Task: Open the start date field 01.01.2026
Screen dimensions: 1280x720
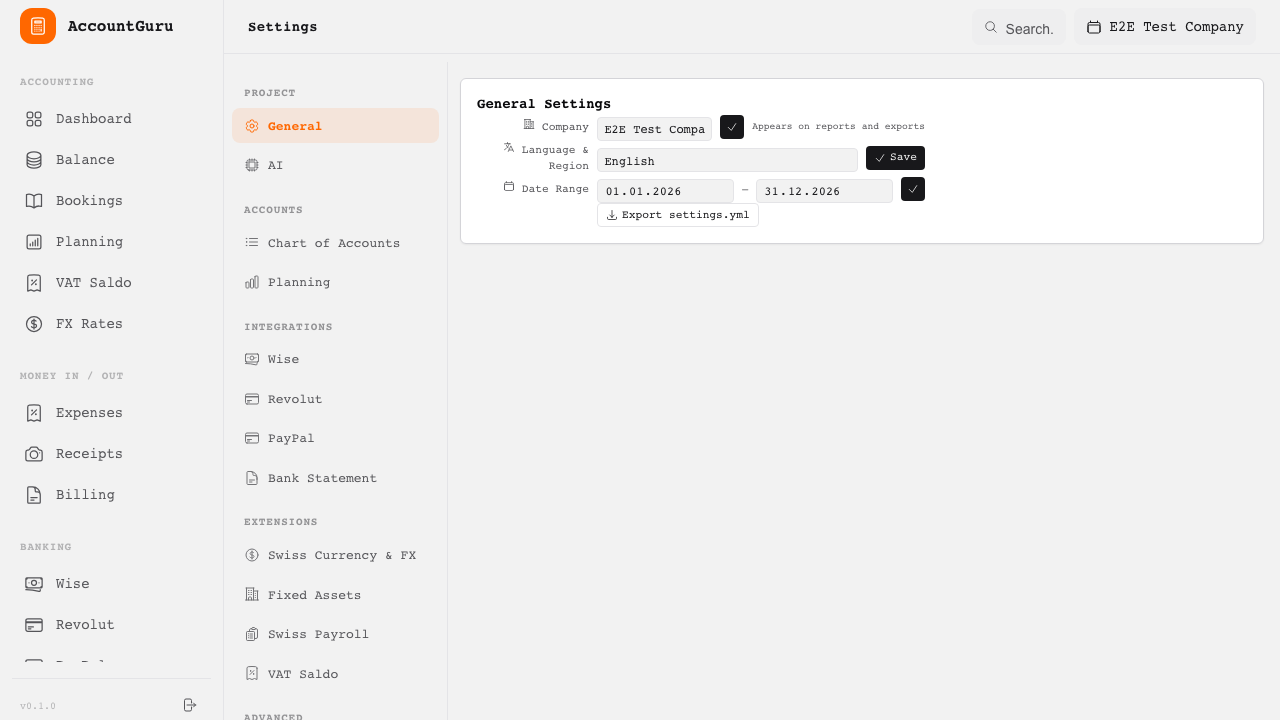Action: click(x=665, y=191)
